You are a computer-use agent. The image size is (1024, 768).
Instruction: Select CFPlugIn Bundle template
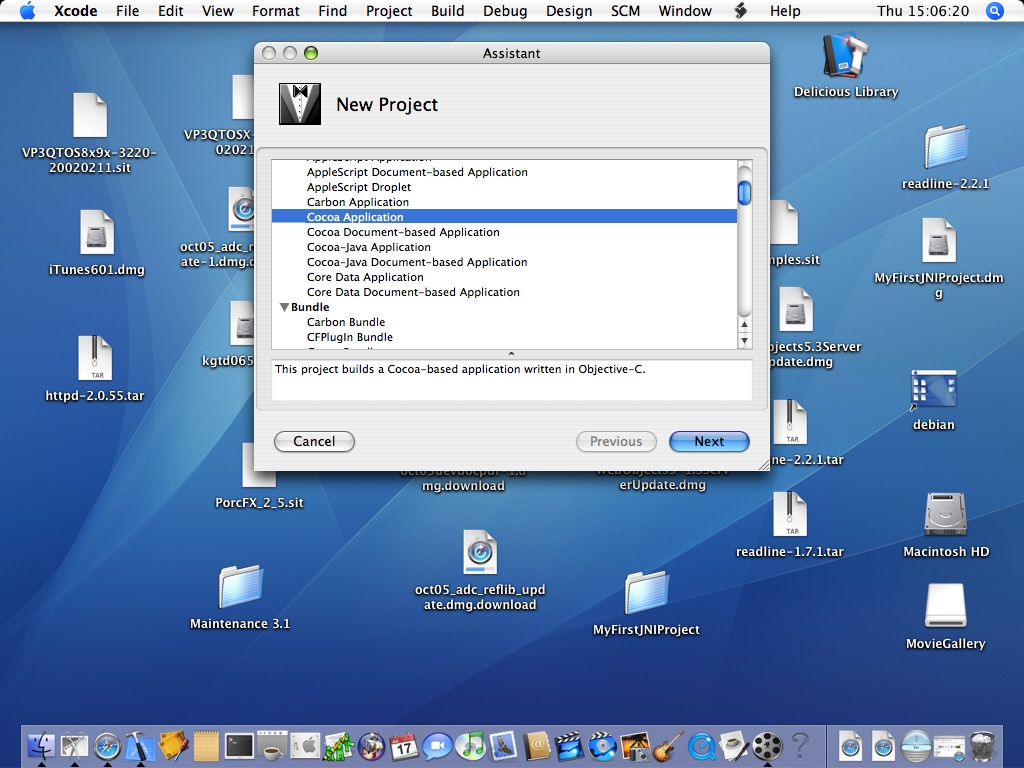350,337
